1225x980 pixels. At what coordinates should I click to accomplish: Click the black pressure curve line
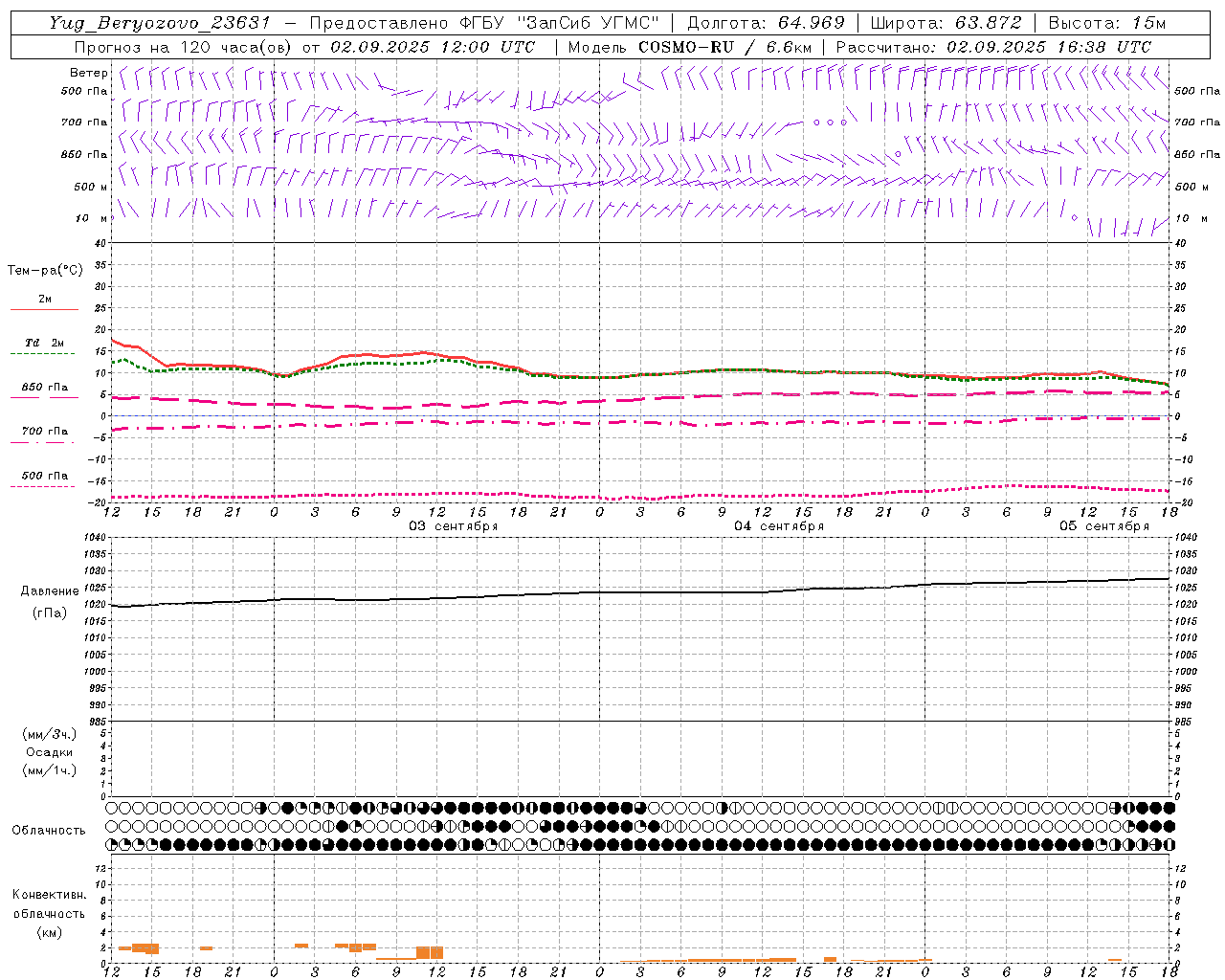coord(641,592)
